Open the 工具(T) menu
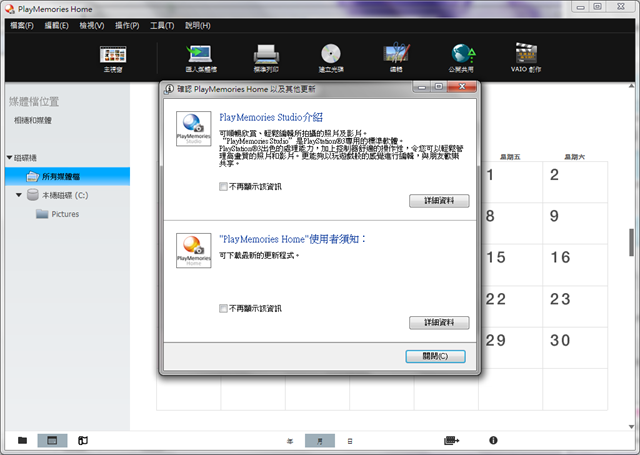640x455 pixels. coord(162,26)
